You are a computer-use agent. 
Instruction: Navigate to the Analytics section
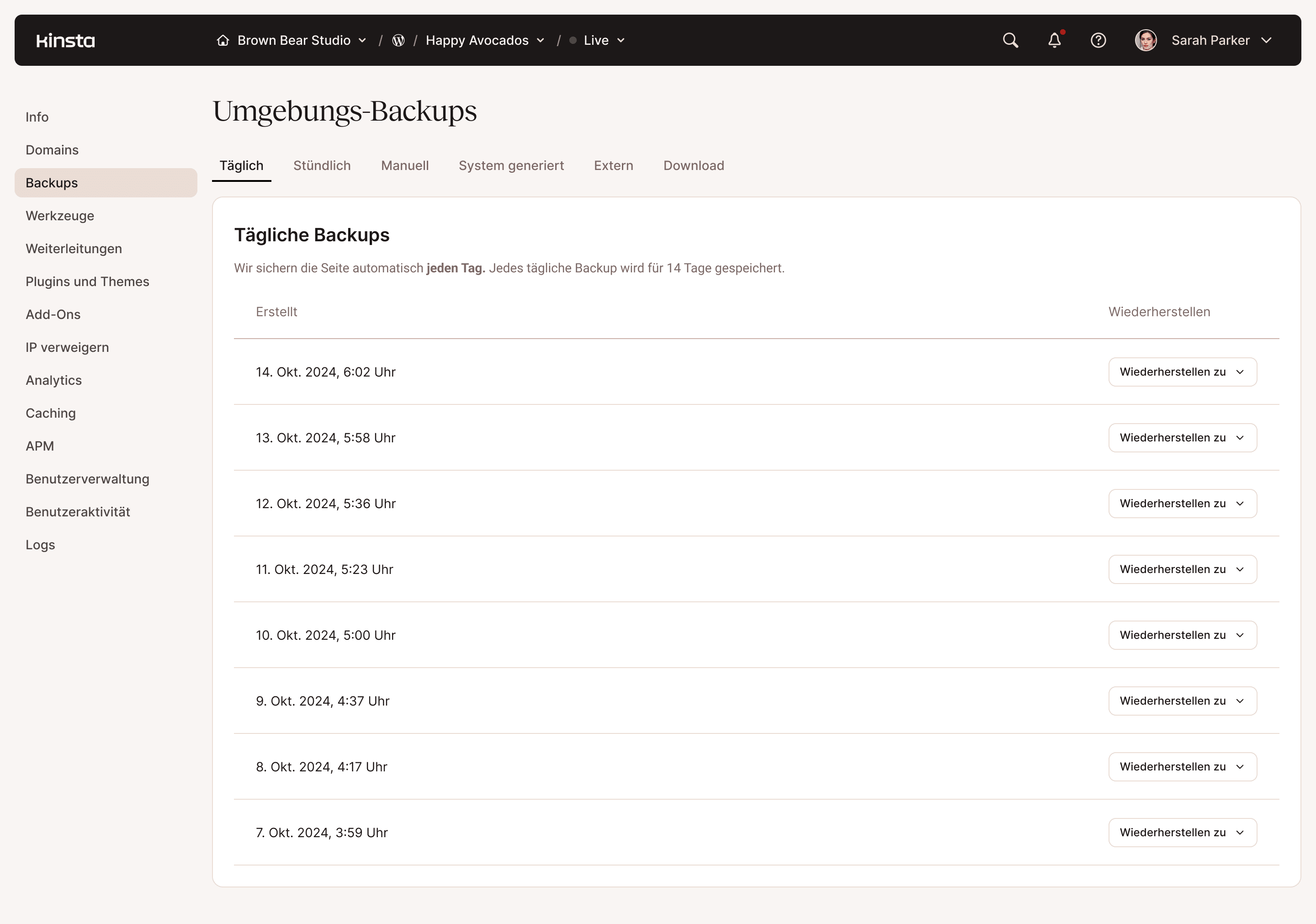pos(53,380)
